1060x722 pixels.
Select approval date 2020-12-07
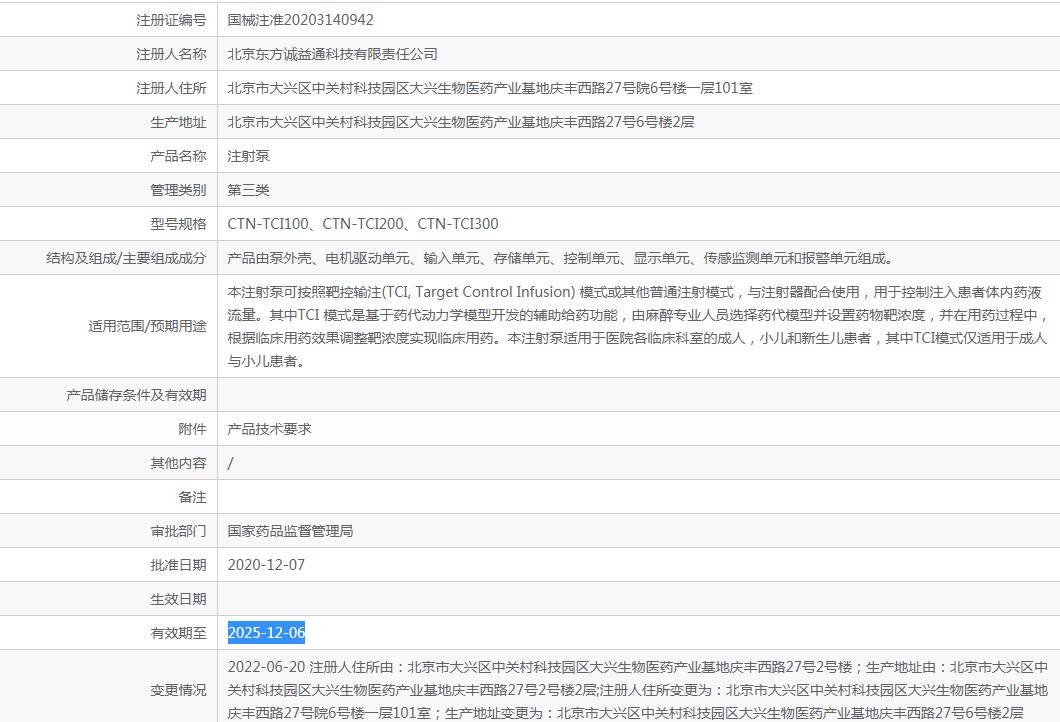pos(266,565)
